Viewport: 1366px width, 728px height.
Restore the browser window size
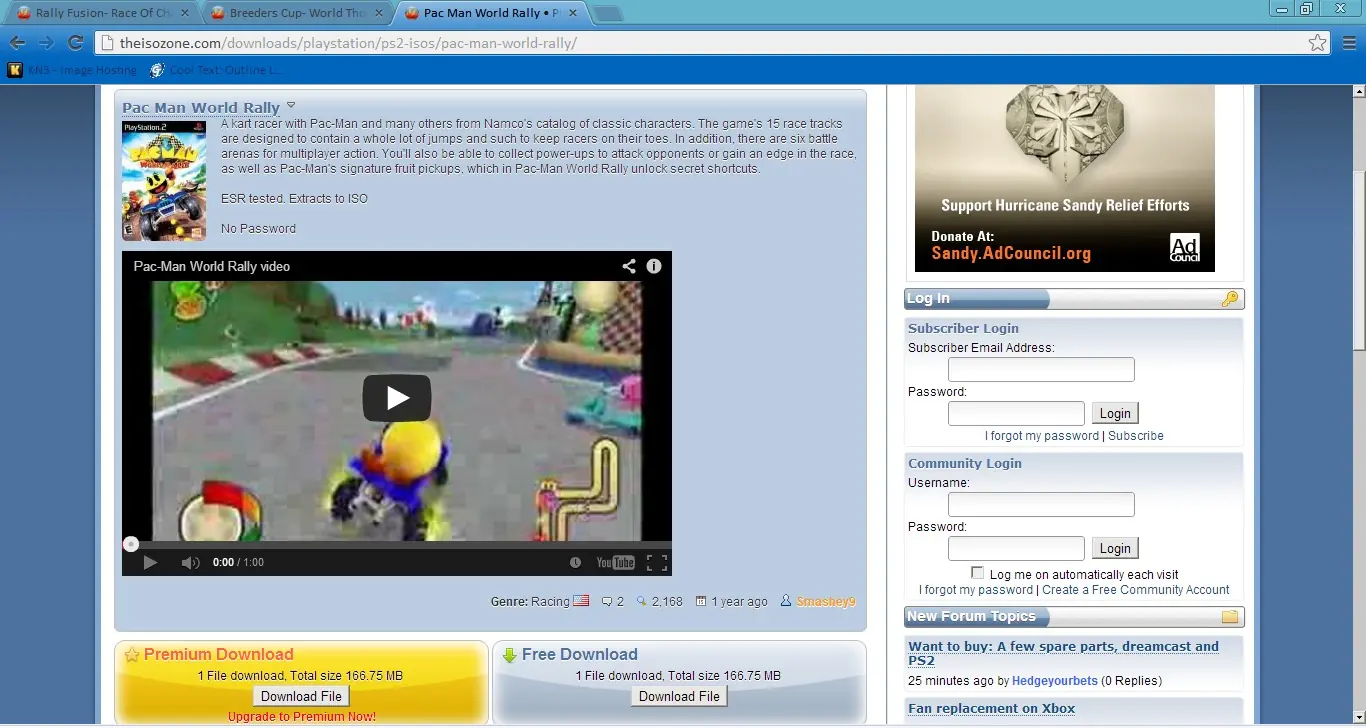pyautogui.click(x=1306, y=8)
